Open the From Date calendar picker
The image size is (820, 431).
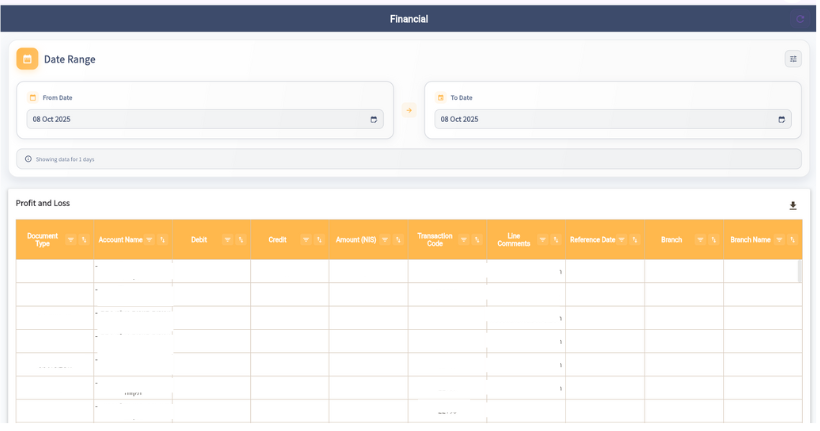click(x=374, y=120)
